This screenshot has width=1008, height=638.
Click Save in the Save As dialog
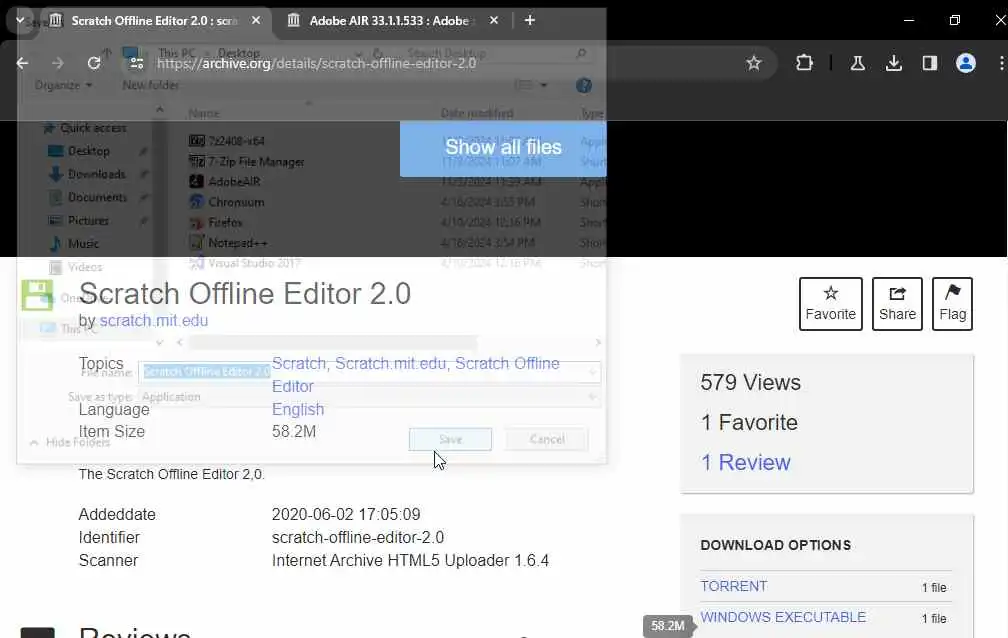point(450,439)
